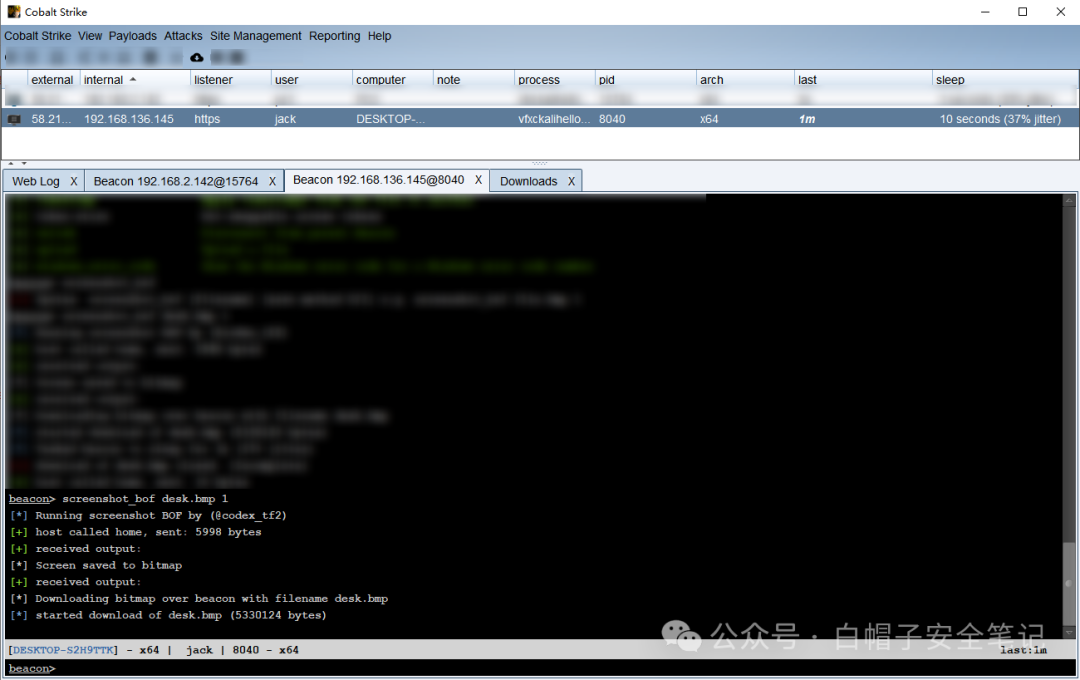Sort beacons by pid column
The width and height of the screenshot is (1080, 680).
click(x=645, y=80)
